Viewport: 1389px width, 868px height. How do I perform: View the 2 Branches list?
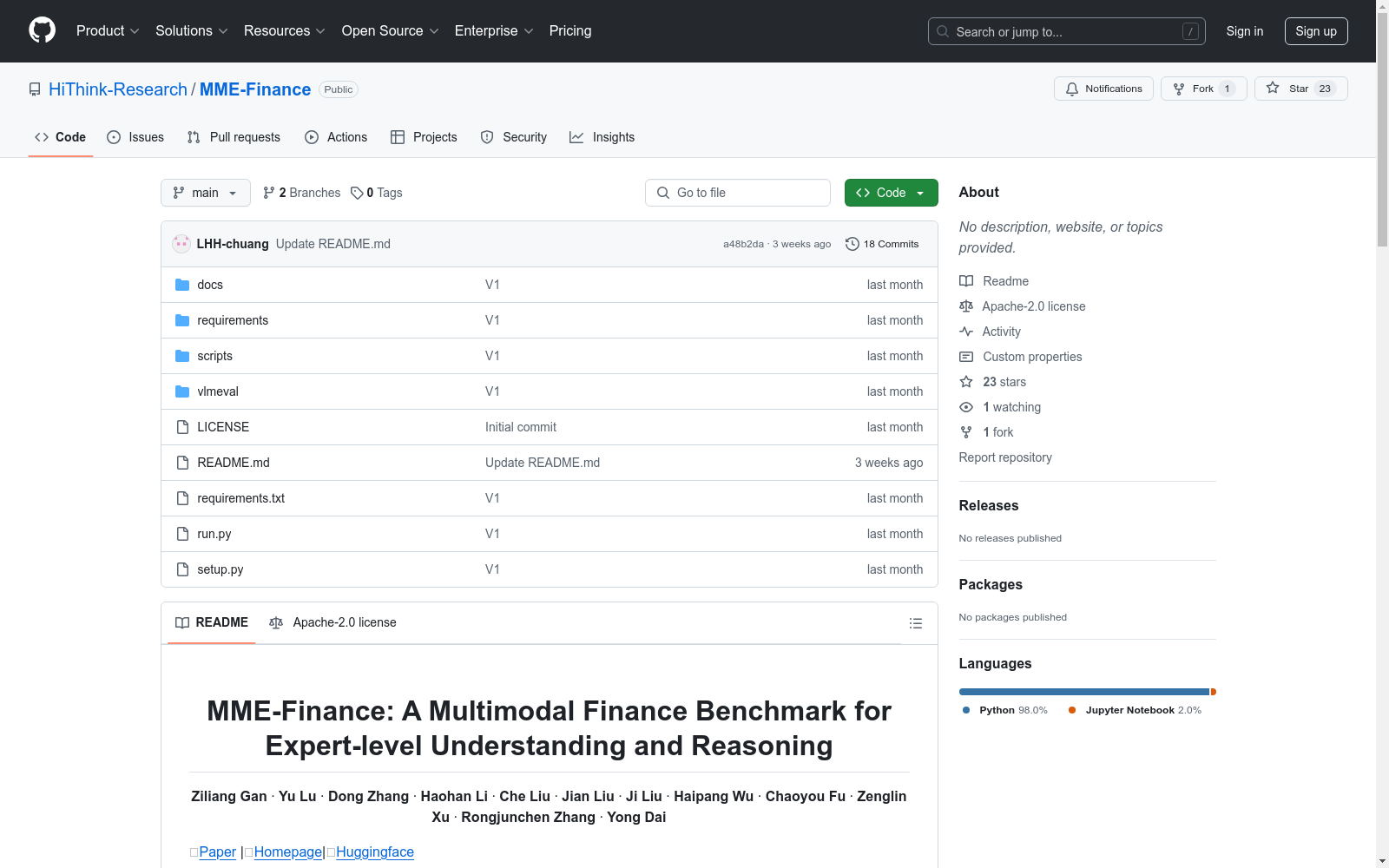tap(302, 193)
